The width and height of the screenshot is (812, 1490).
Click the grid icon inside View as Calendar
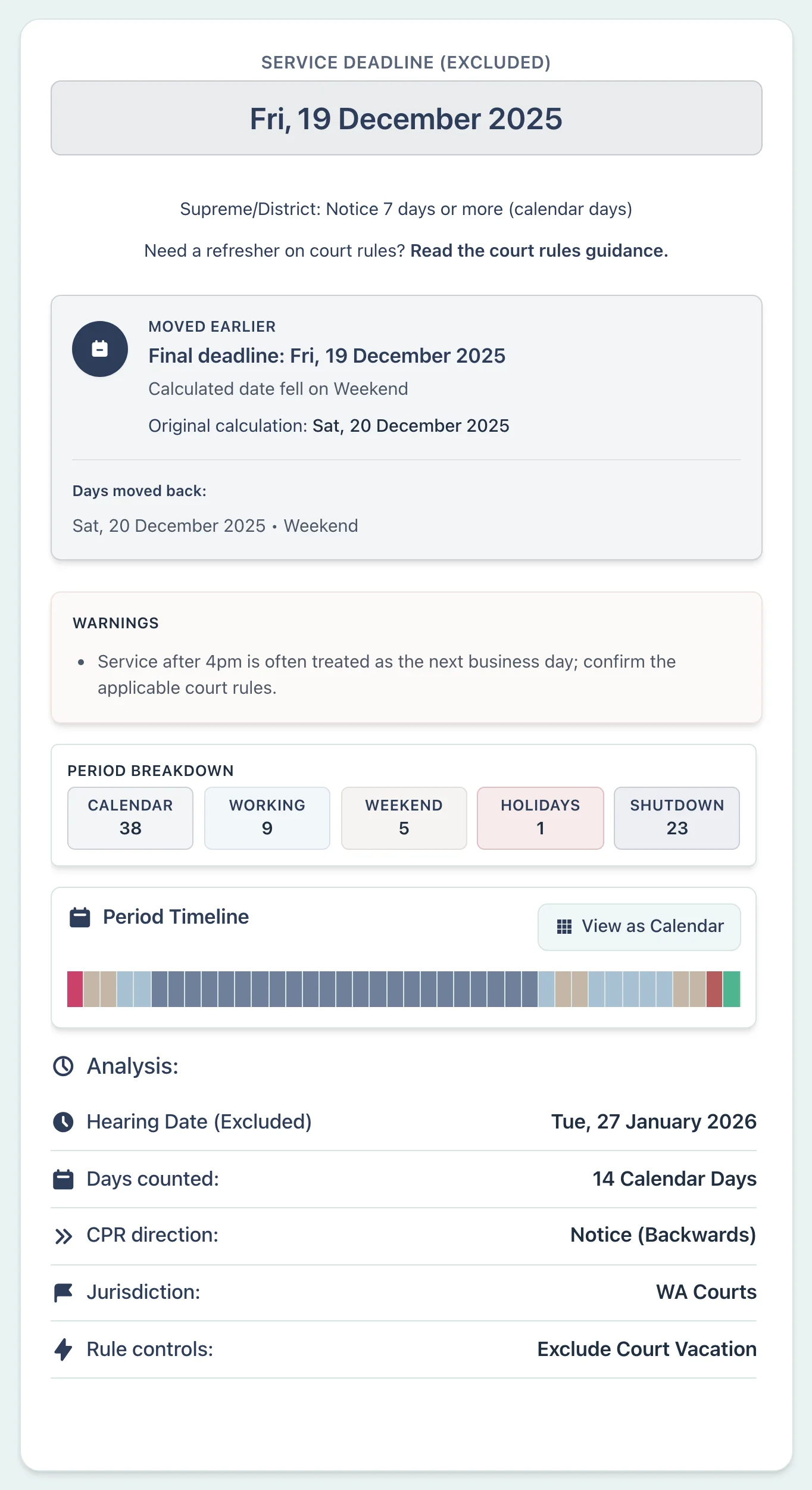[x=566, y=927]
